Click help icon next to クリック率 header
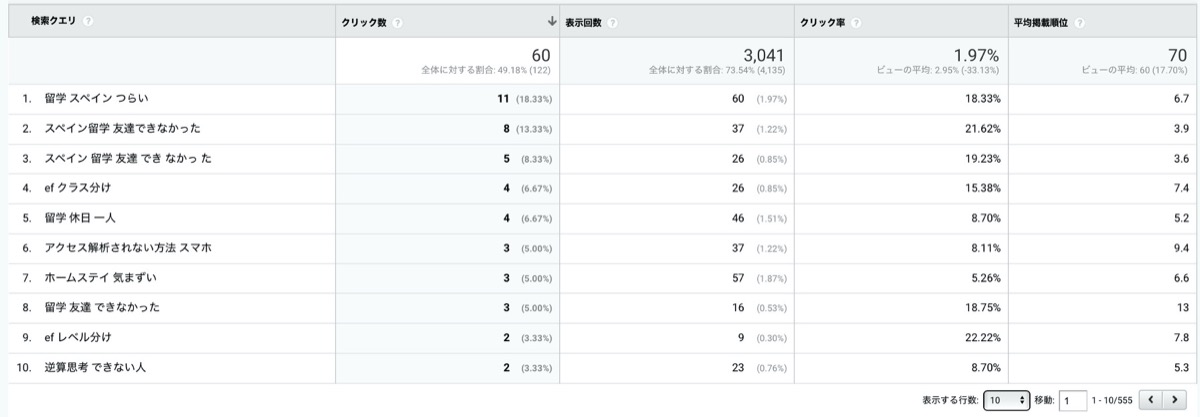Screen dimensions: 1200x417 click(857, 22)
